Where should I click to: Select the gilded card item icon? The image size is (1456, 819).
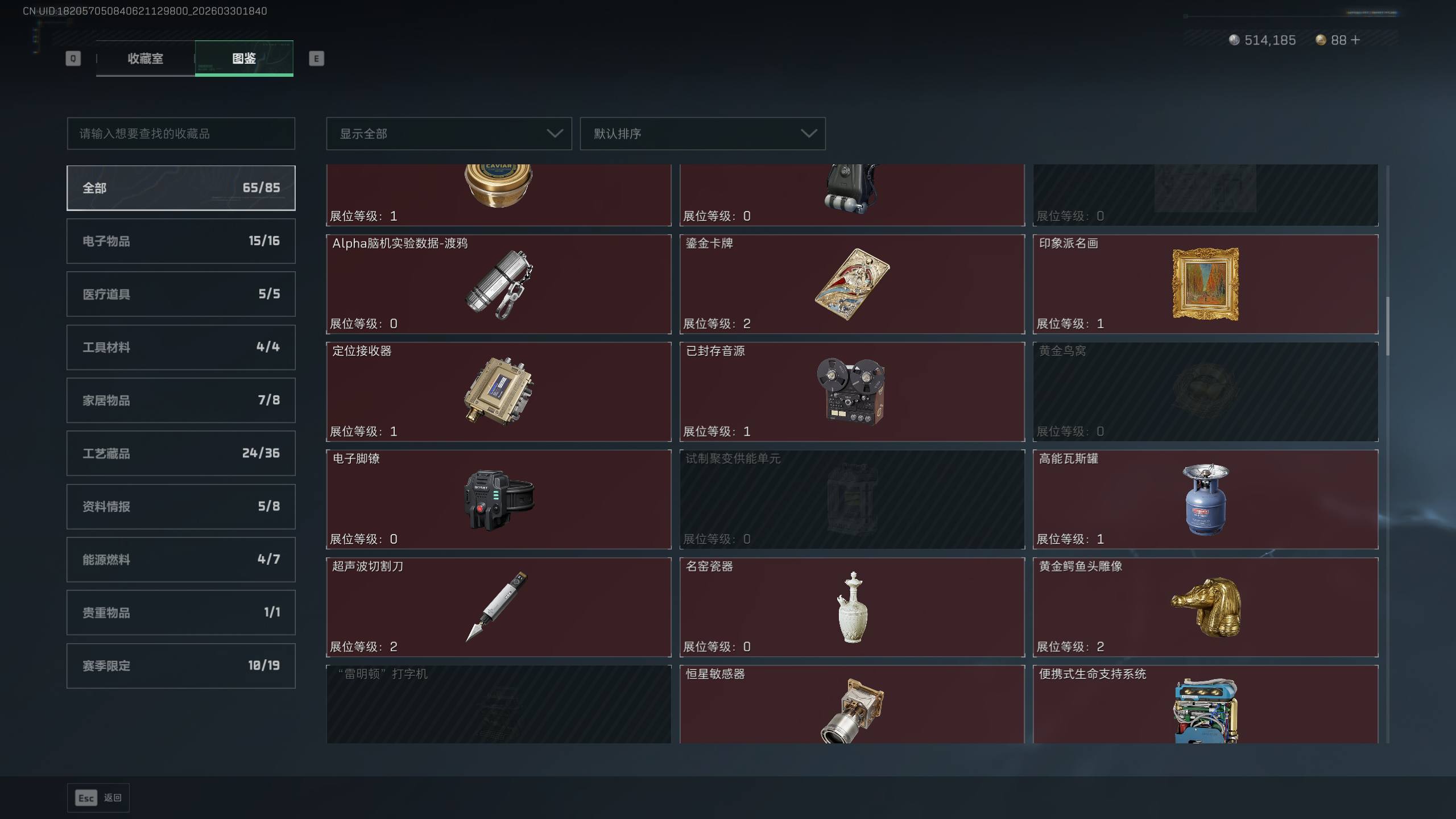point(852,284)
